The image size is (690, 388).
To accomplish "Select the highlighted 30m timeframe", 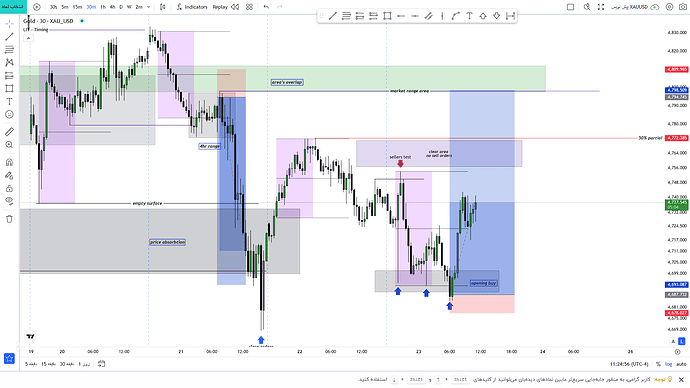I will [x=91, y=7].
